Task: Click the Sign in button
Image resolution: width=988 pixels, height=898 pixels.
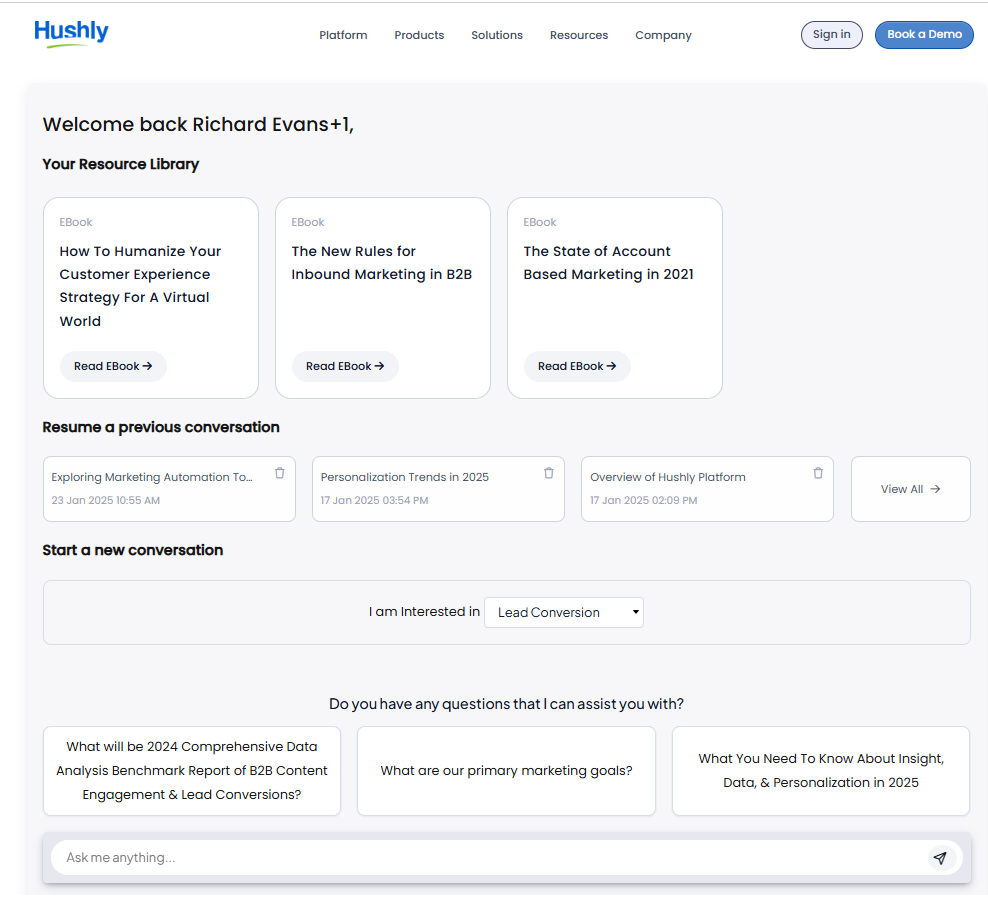Action: click(x=832, y=35)
